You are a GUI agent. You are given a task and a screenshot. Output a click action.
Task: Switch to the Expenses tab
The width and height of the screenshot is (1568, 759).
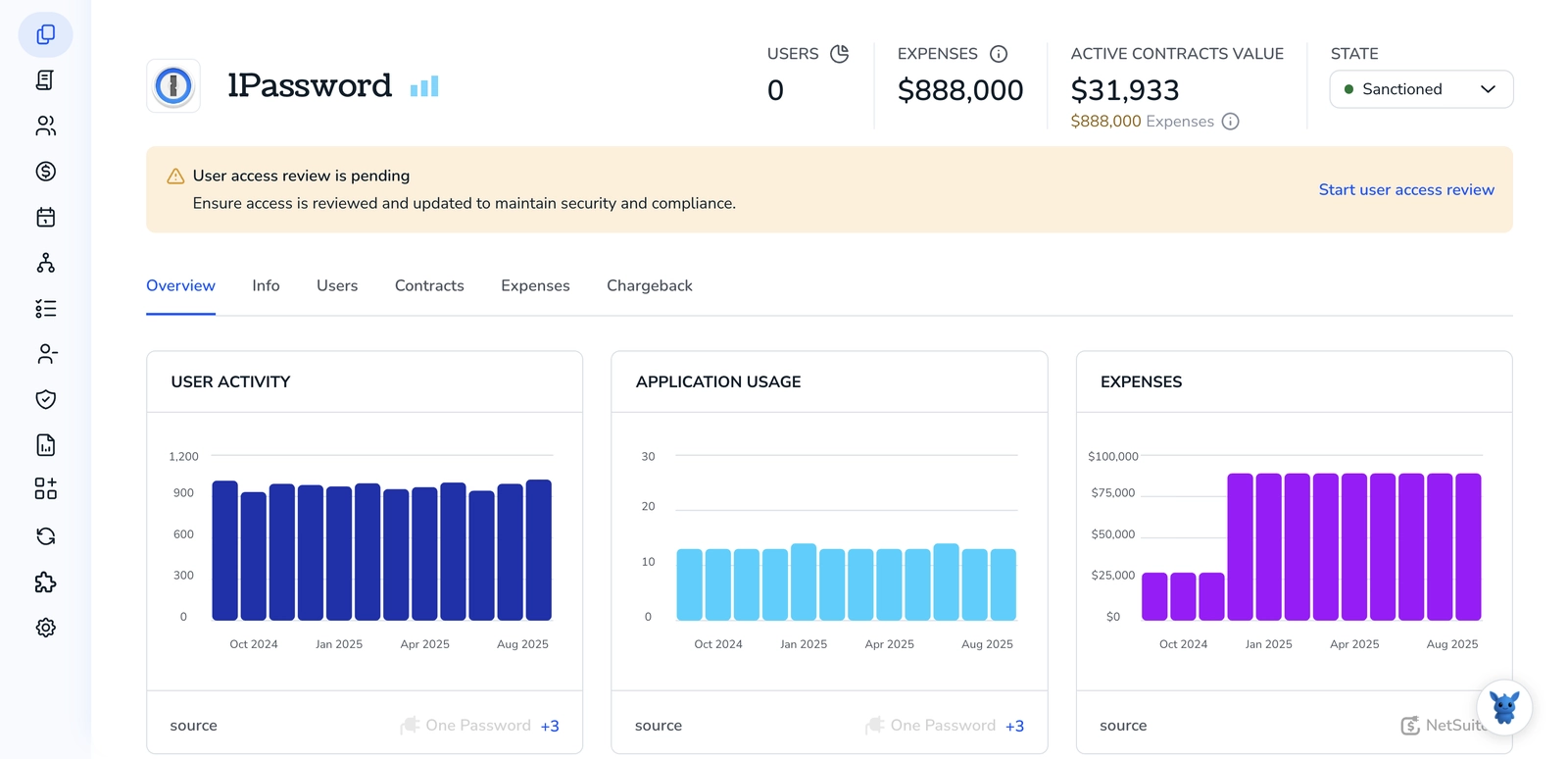click(x=535, y=285)
